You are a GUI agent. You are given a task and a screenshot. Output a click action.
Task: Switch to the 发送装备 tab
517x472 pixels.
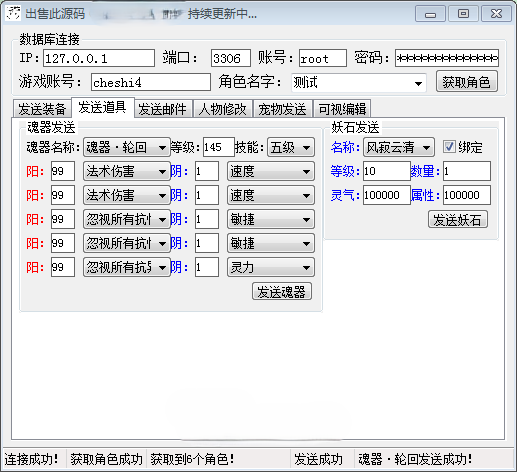[x=42, y=109]
